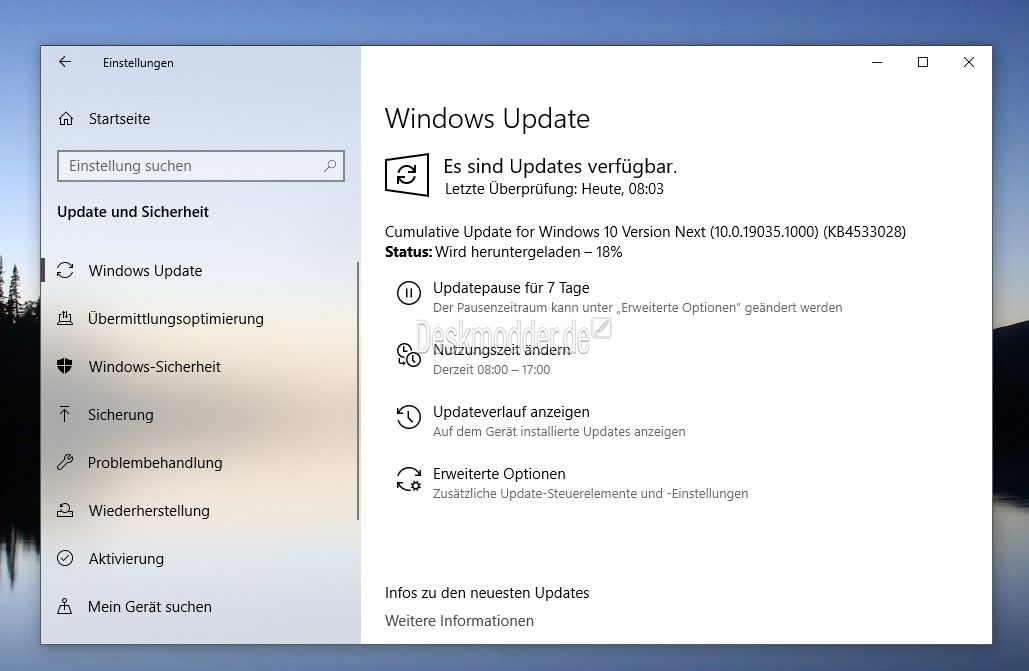Image resolution: width=1029 pixels, height=671 pixels.
Task: Click the clock icon for Nutzungszeit
Action: pyautogui.click(x=409, y=355)
